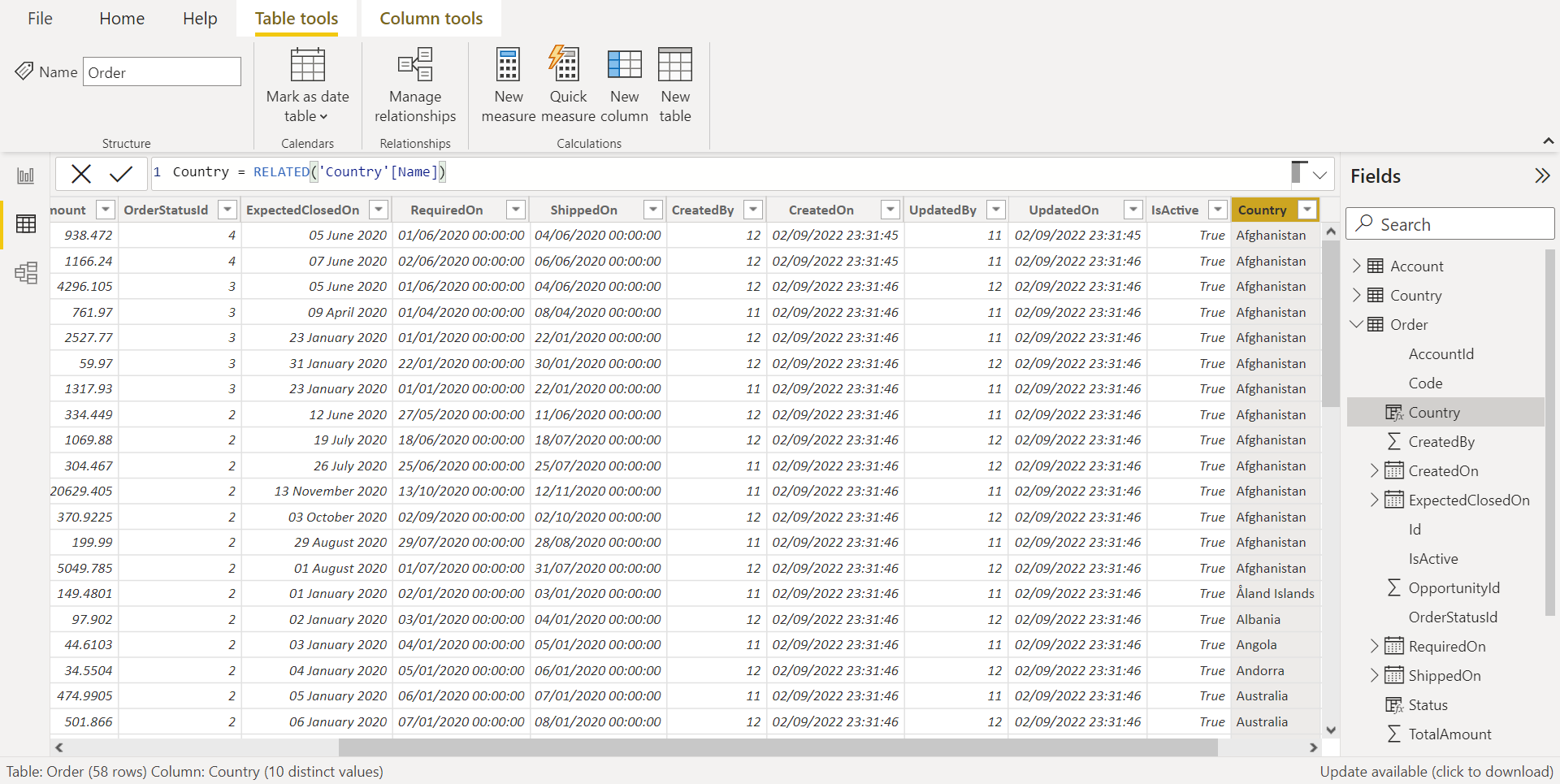Collapse the Order table in Fields
This screenshot has height=784, width=1560.
point(1356,324)
